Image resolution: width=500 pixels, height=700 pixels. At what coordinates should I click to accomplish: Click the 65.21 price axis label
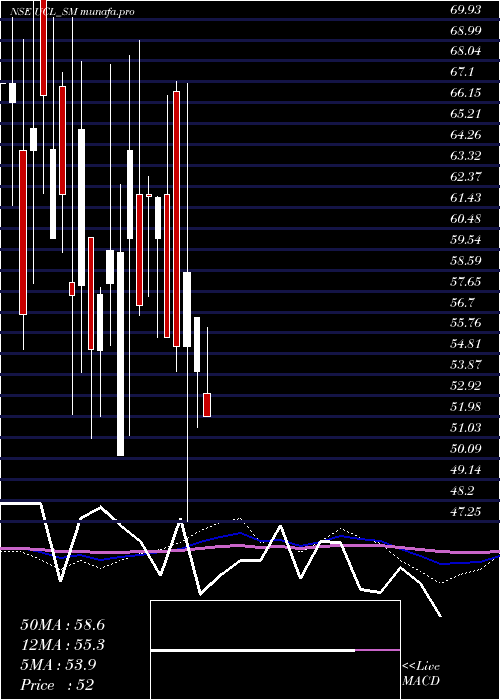tap(466, 114)
